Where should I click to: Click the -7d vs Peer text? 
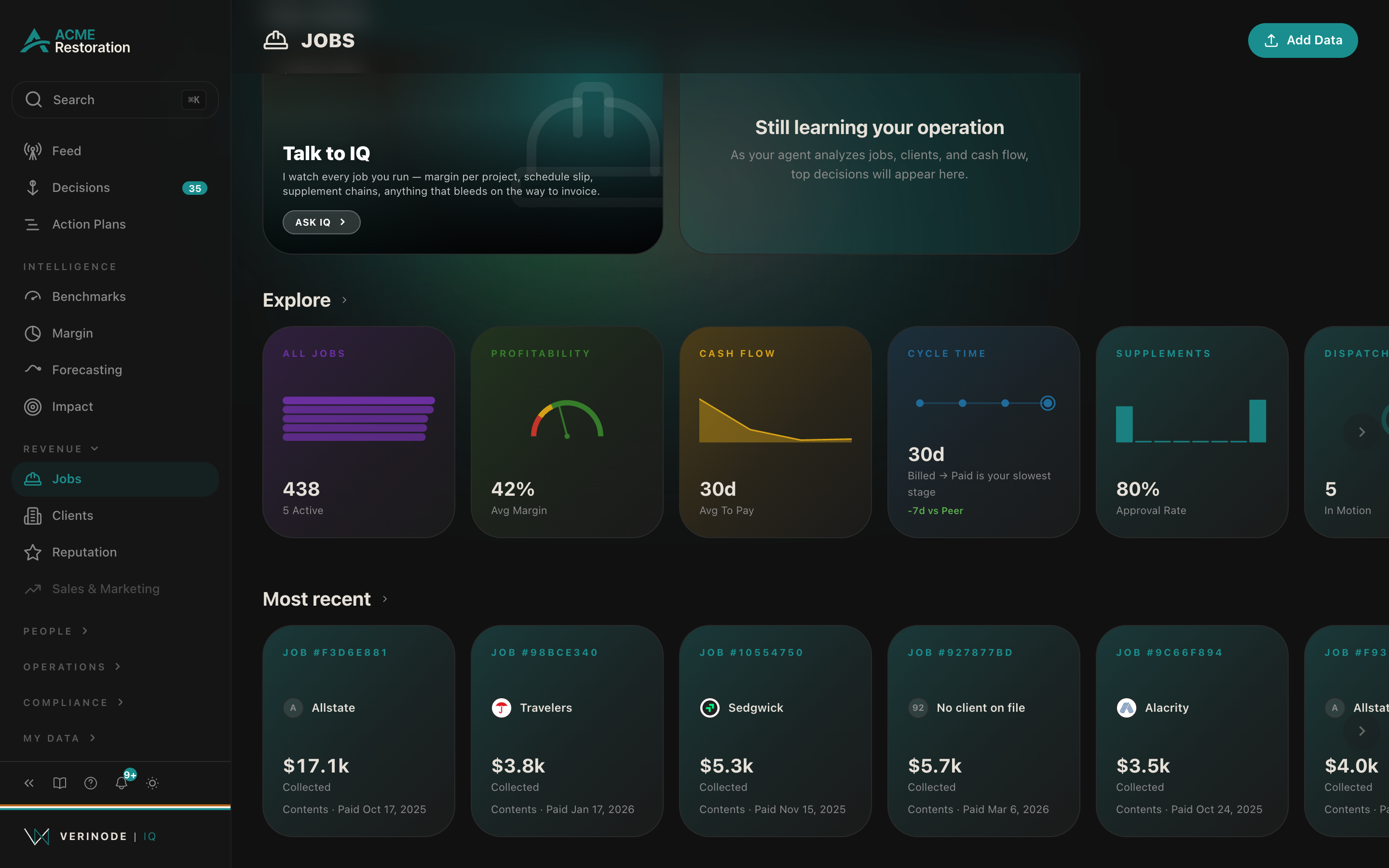point(936,510)
